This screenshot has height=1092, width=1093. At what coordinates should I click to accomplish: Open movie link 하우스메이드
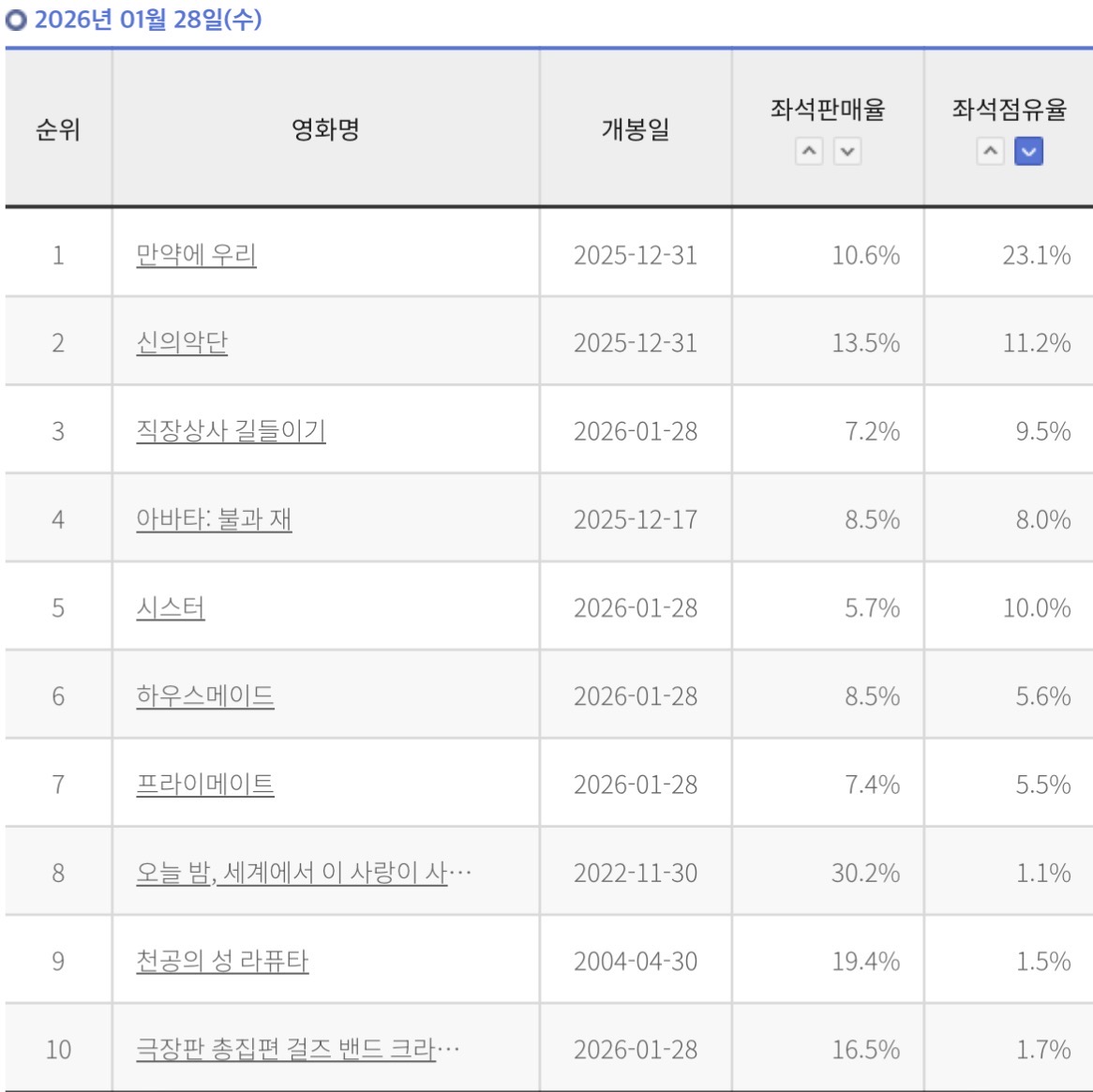[x=204, y=696]
